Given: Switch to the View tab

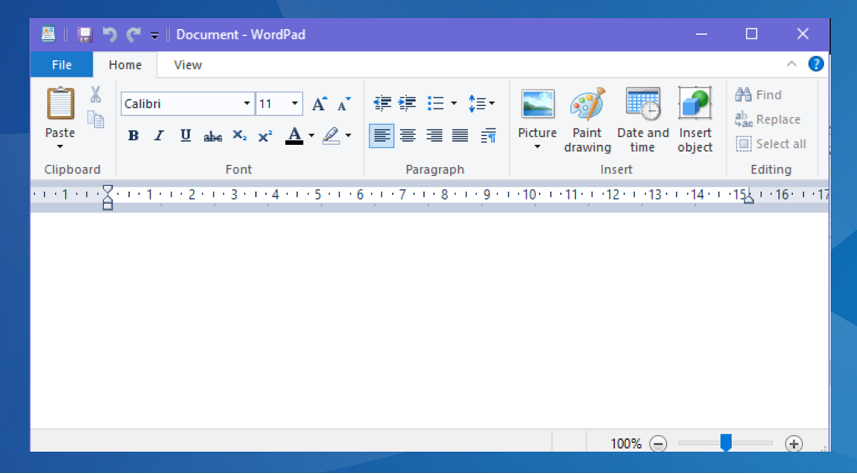Looking at the screenshot, I should coord(188,65).
